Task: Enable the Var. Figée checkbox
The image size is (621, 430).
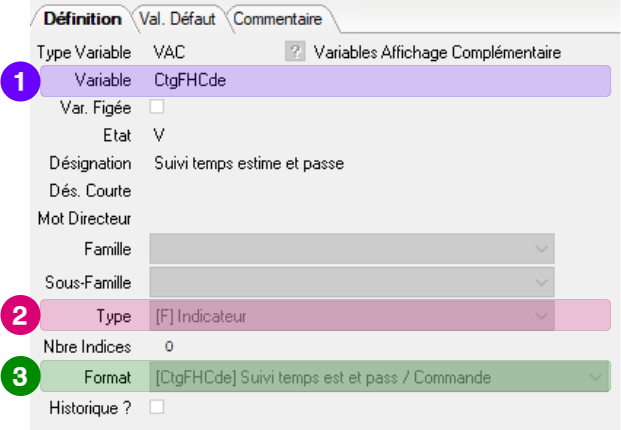Action: tap(156, 107)
